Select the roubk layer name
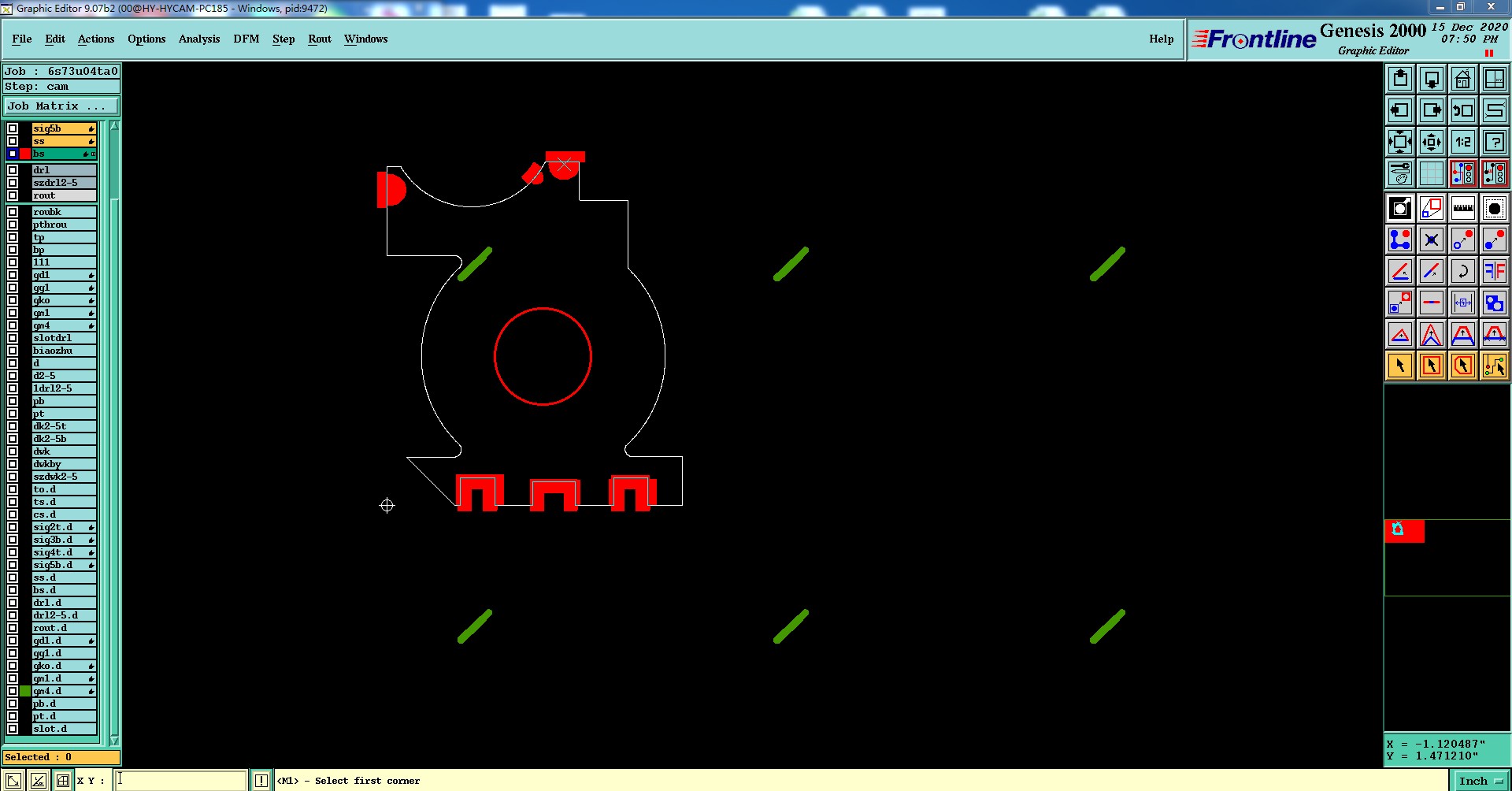The width and height of the screenshot is (1512, 791). point(64,212)
